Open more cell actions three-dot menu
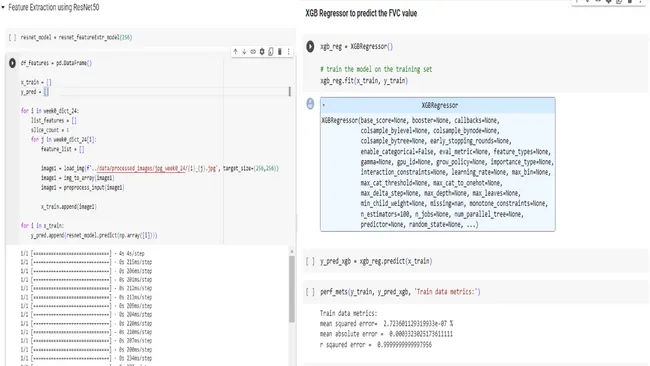The width and height of the screenshot is (650, 366). tap(289, 52)
